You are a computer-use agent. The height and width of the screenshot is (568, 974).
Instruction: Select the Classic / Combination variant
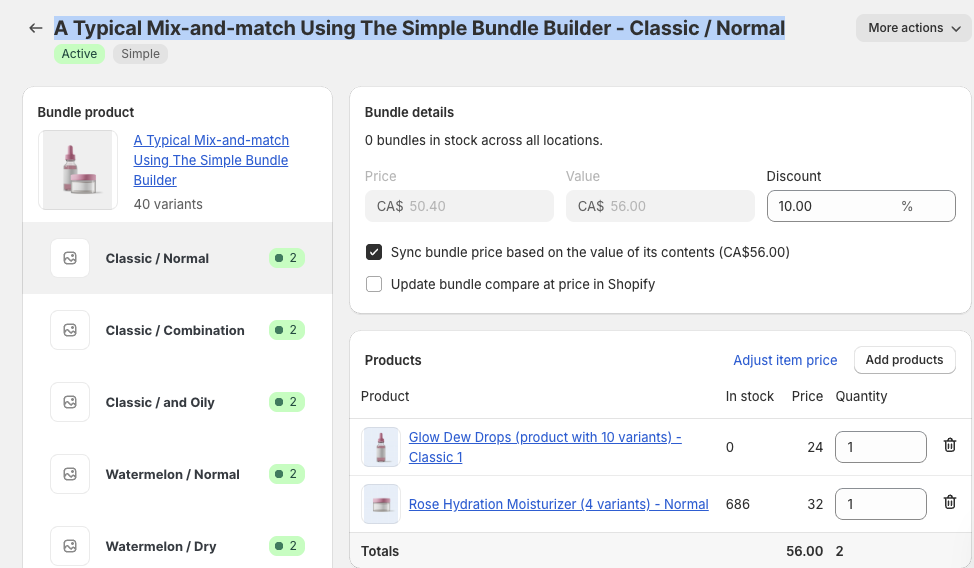pyautogui.click(x=178, y=330)
